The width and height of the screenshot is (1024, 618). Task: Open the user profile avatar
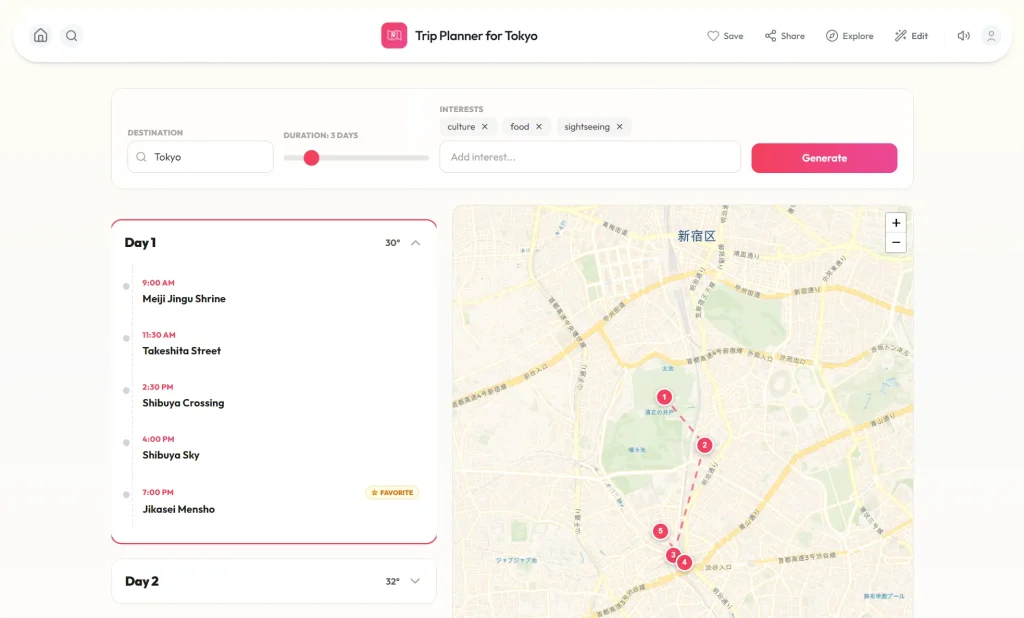pos(991,35)
